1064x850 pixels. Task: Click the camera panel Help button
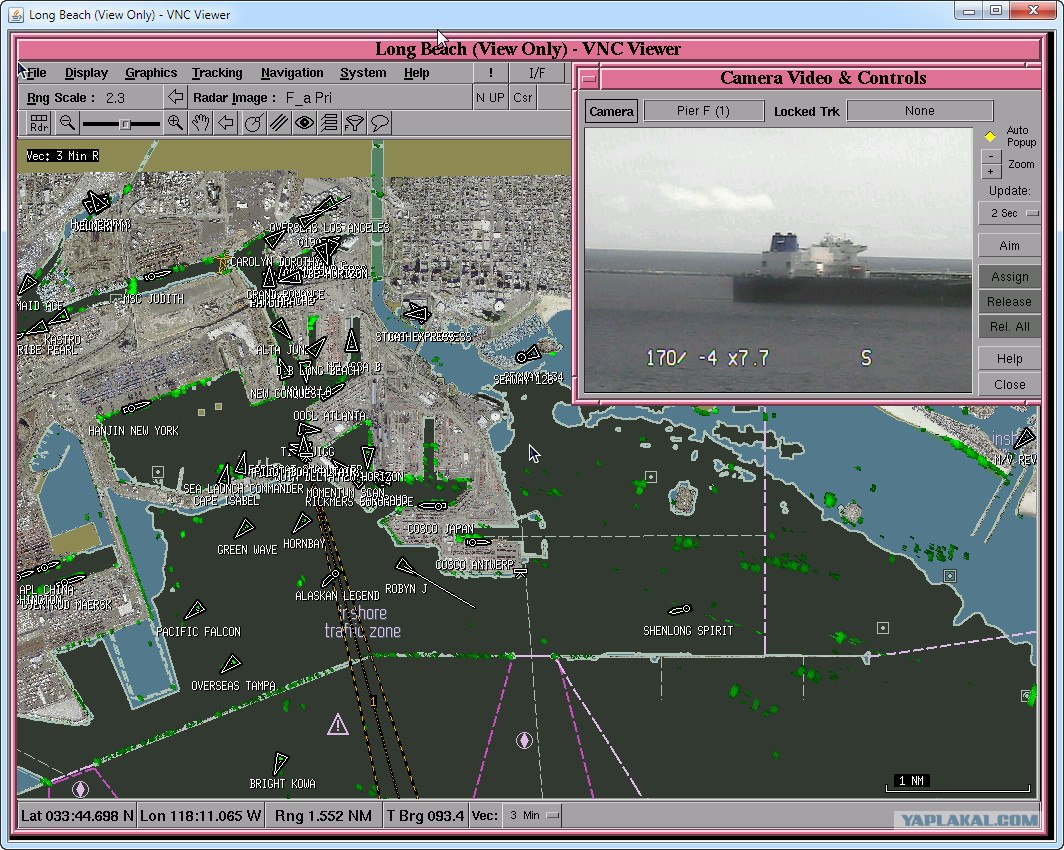coord(1009,359)
